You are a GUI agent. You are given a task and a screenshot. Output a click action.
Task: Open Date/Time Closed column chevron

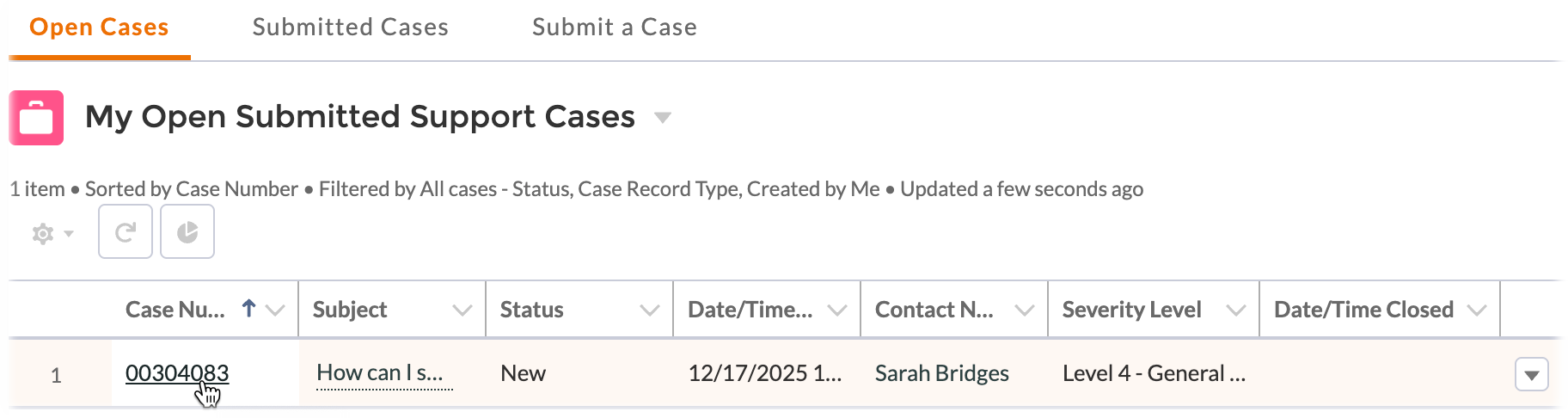pyautogui.click(x=1477, y=310)
